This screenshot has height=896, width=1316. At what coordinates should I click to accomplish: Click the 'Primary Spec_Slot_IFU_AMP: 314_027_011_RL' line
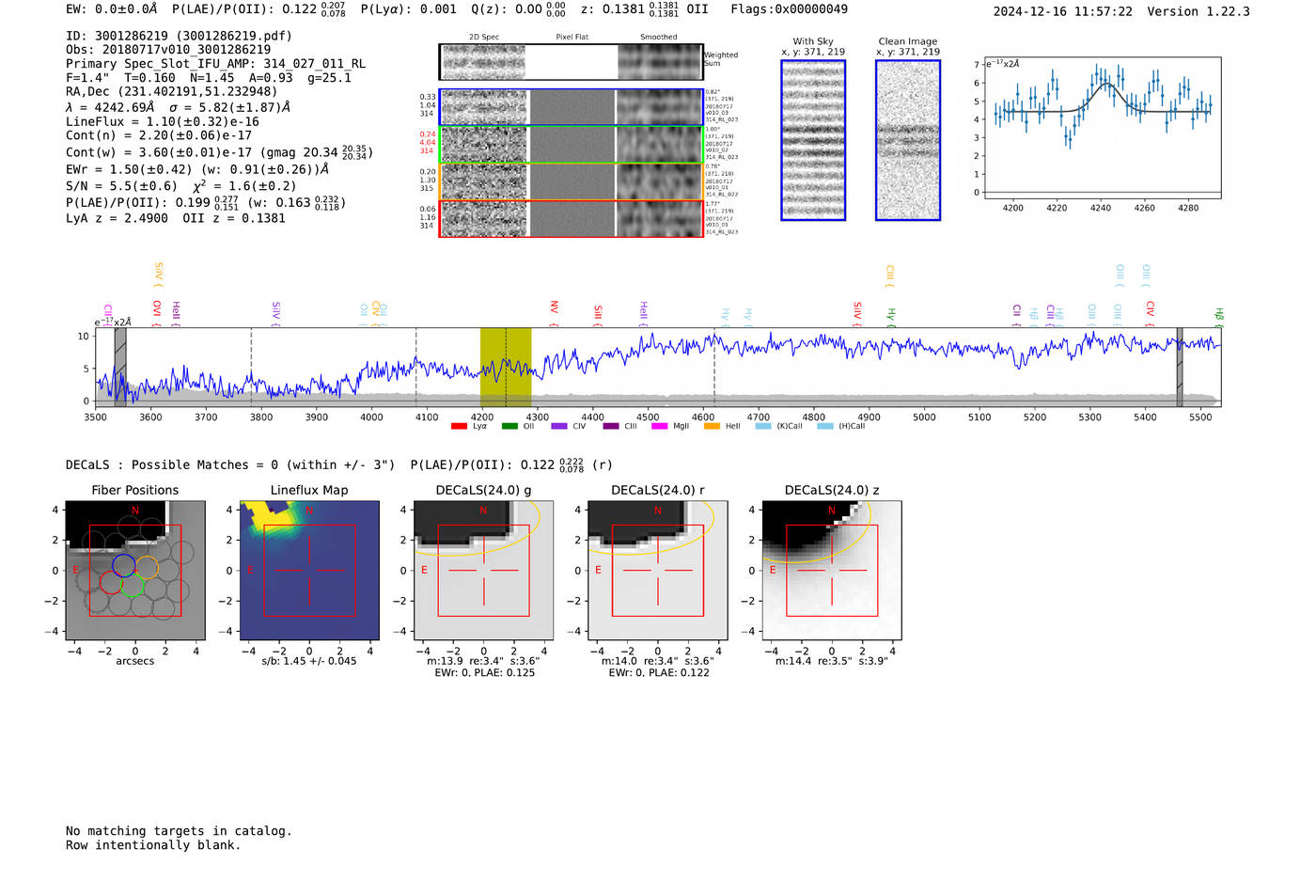click(x=215, y=64)
